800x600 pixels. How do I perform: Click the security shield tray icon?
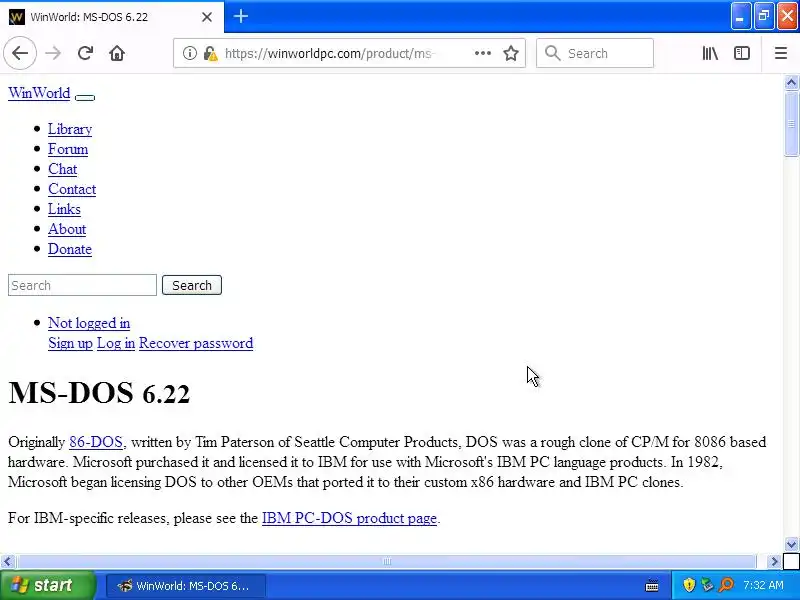(x=689, y=585)
